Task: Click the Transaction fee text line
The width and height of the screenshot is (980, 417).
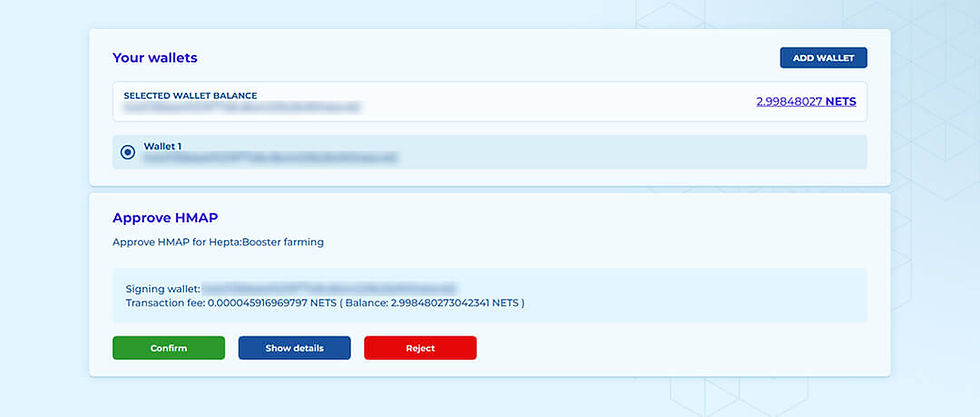Action: 325,303
